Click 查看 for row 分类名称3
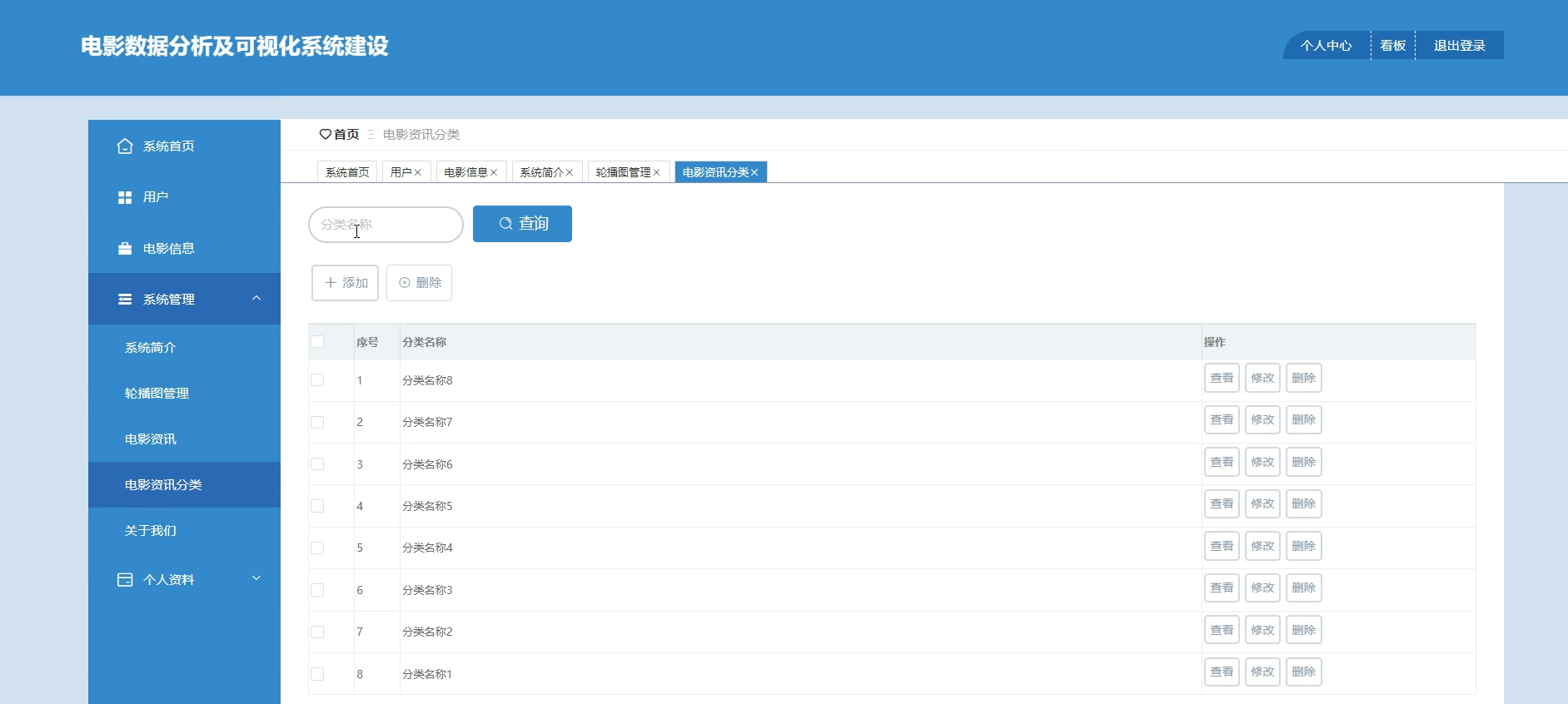 [x=1222, y=587]
